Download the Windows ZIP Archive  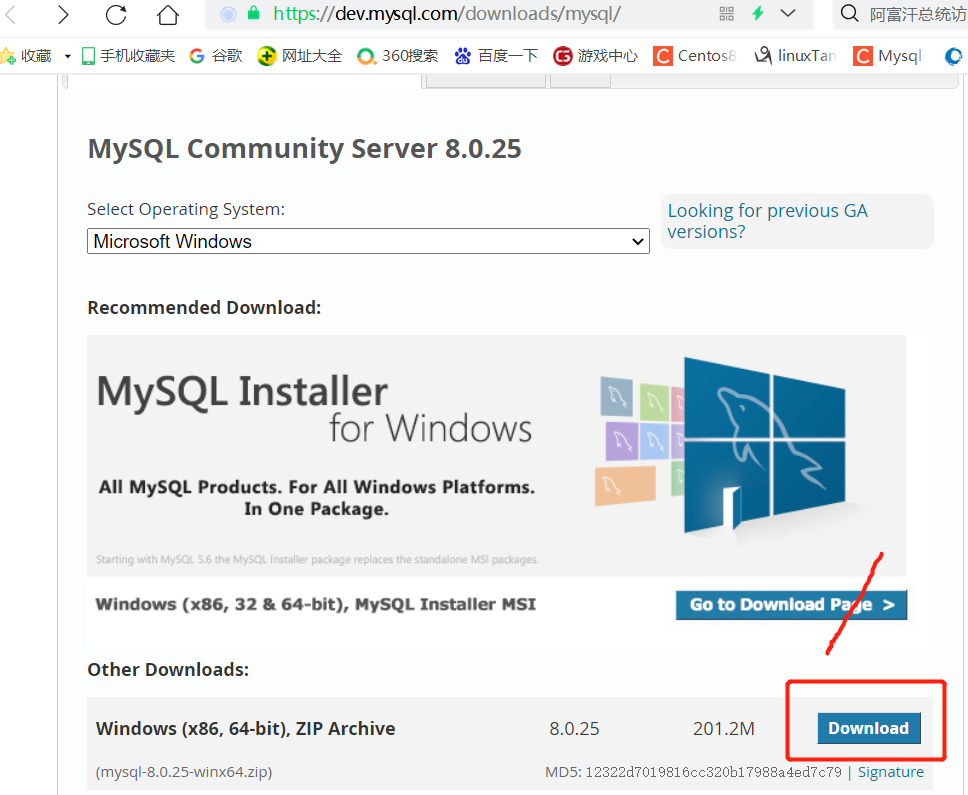(x=869, y=728)
